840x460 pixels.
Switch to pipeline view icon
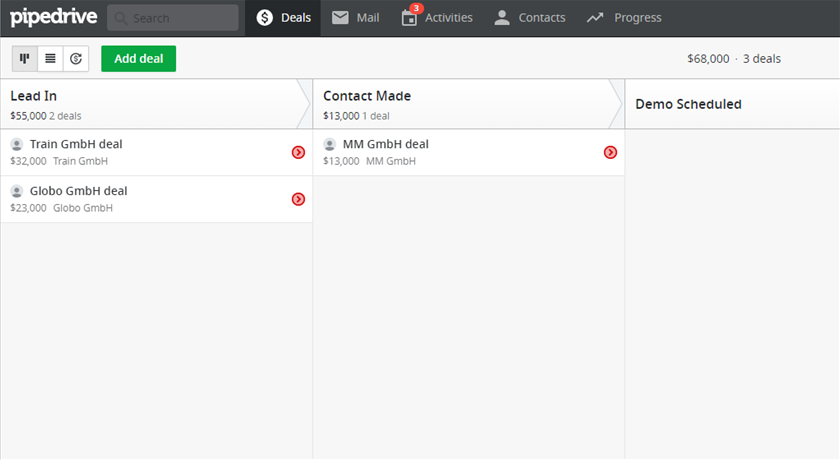25,59
